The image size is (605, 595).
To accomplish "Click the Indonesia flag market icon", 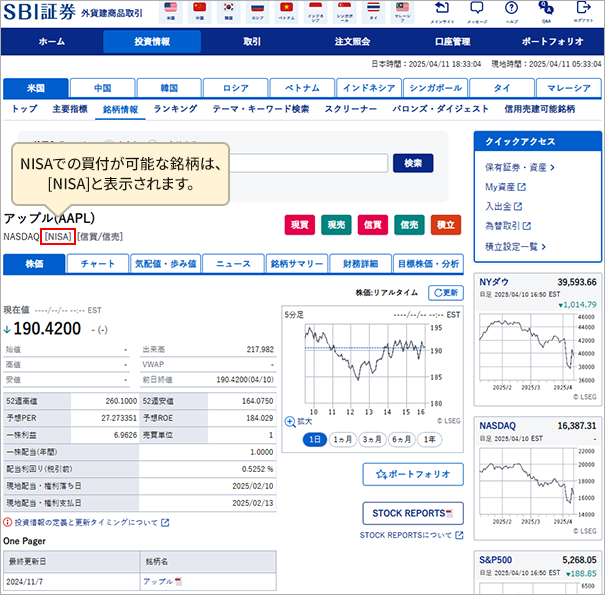I will click(x=315, y=12).
